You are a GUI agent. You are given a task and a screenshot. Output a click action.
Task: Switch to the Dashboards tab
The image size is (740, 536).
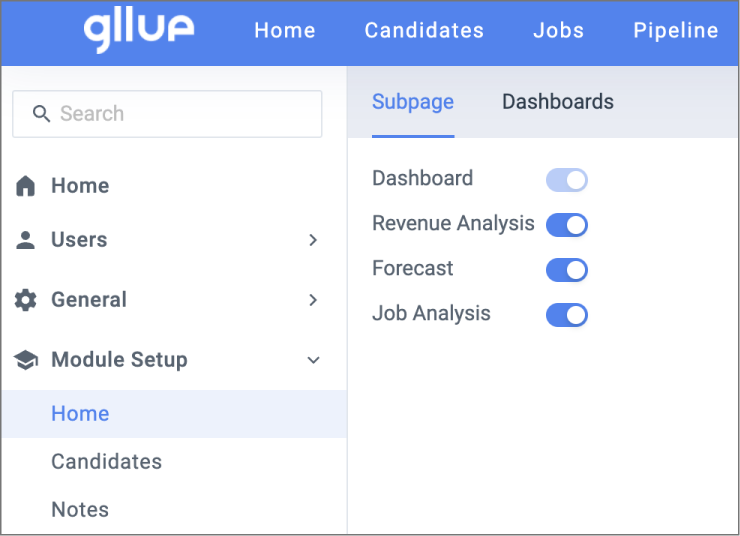[x=558, y=102]
